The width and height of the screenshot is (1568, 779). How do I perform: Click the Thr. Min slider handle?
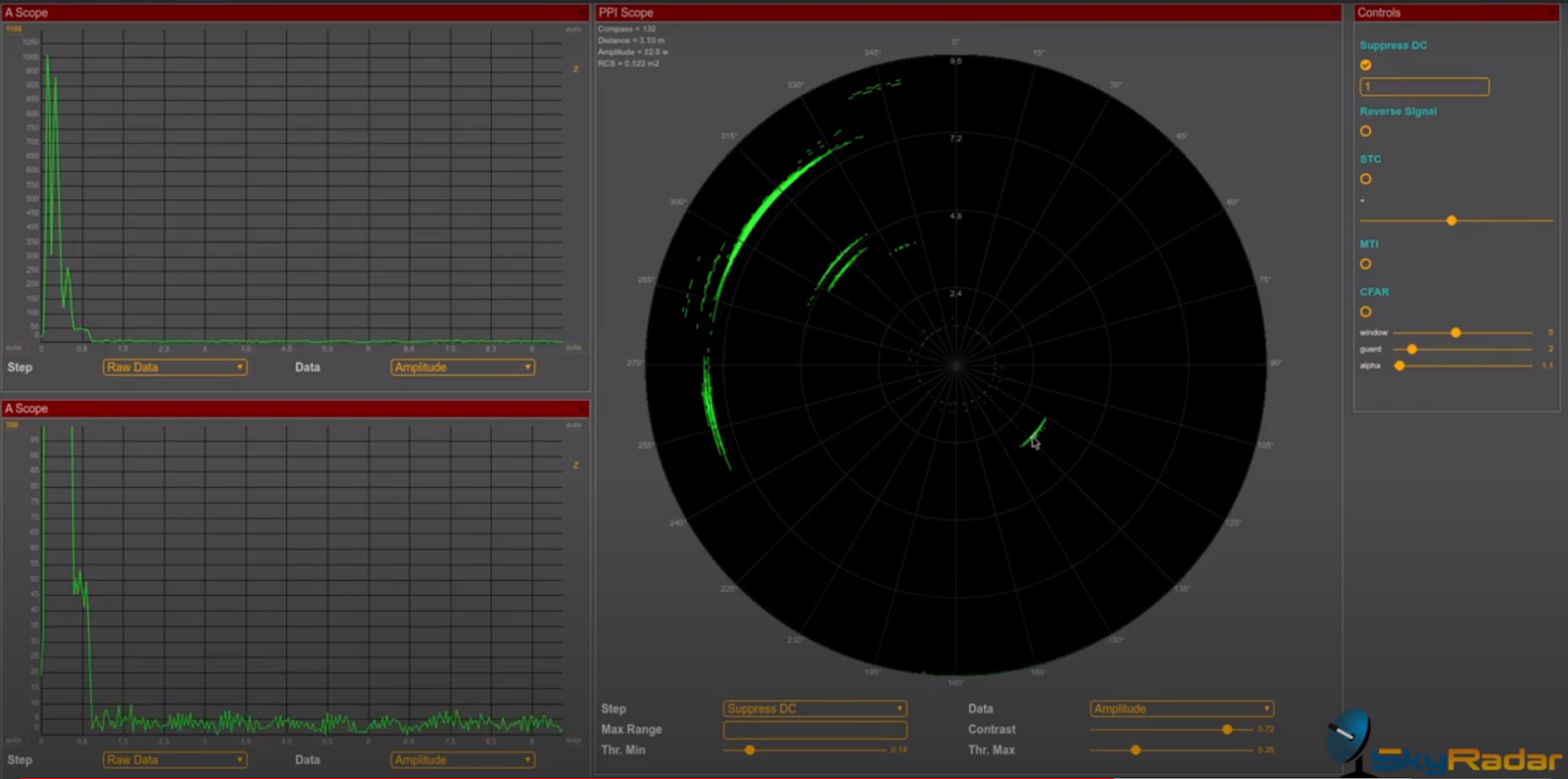[x=750, y=750]
